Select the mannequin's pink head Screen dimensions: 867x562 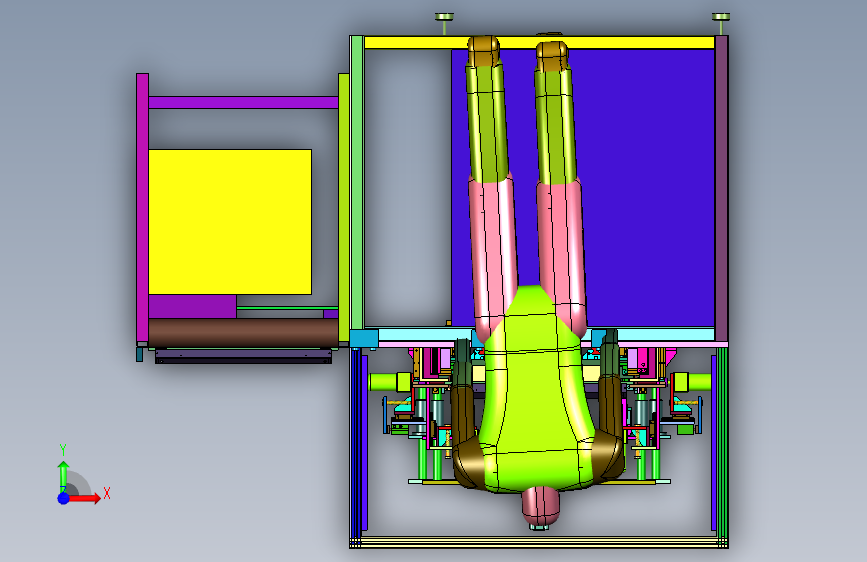pos(540,506)
